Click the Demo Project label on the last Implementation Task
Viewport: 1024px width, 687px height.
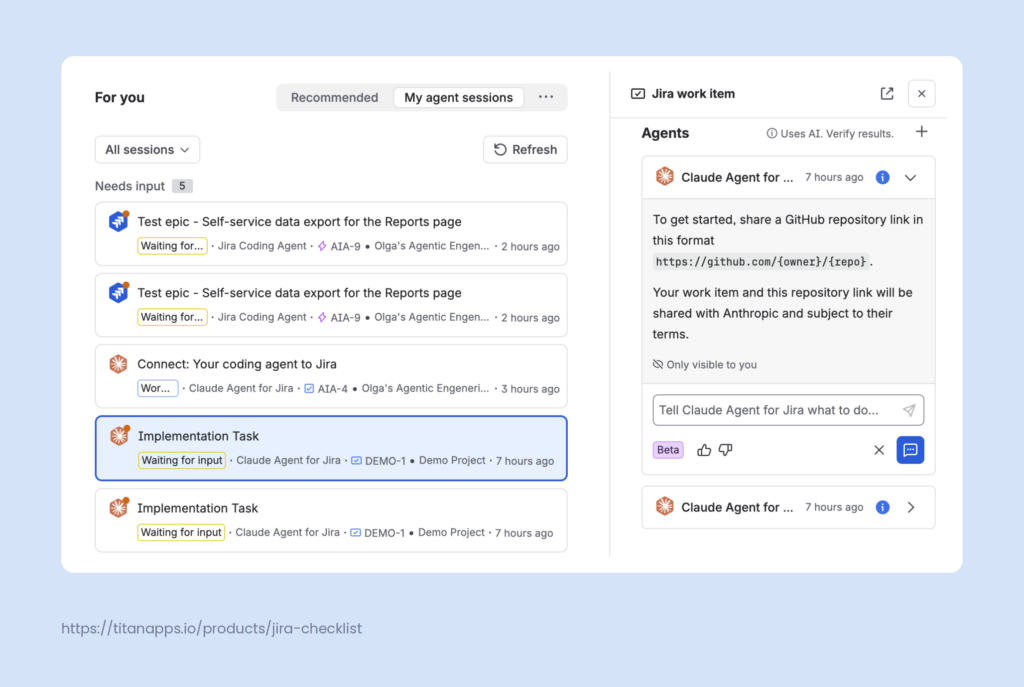pos(451,532)
